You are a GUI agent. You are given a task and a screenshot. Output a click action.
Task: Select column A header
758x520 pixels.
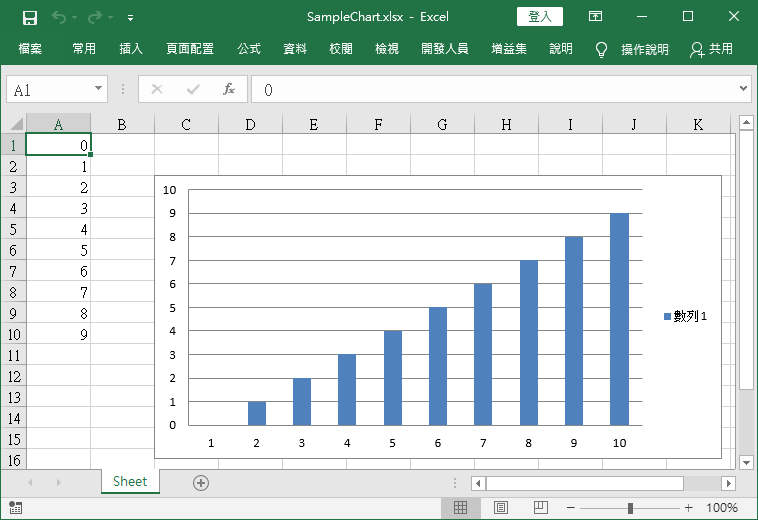pyautogui.click(x=58, y=124)
